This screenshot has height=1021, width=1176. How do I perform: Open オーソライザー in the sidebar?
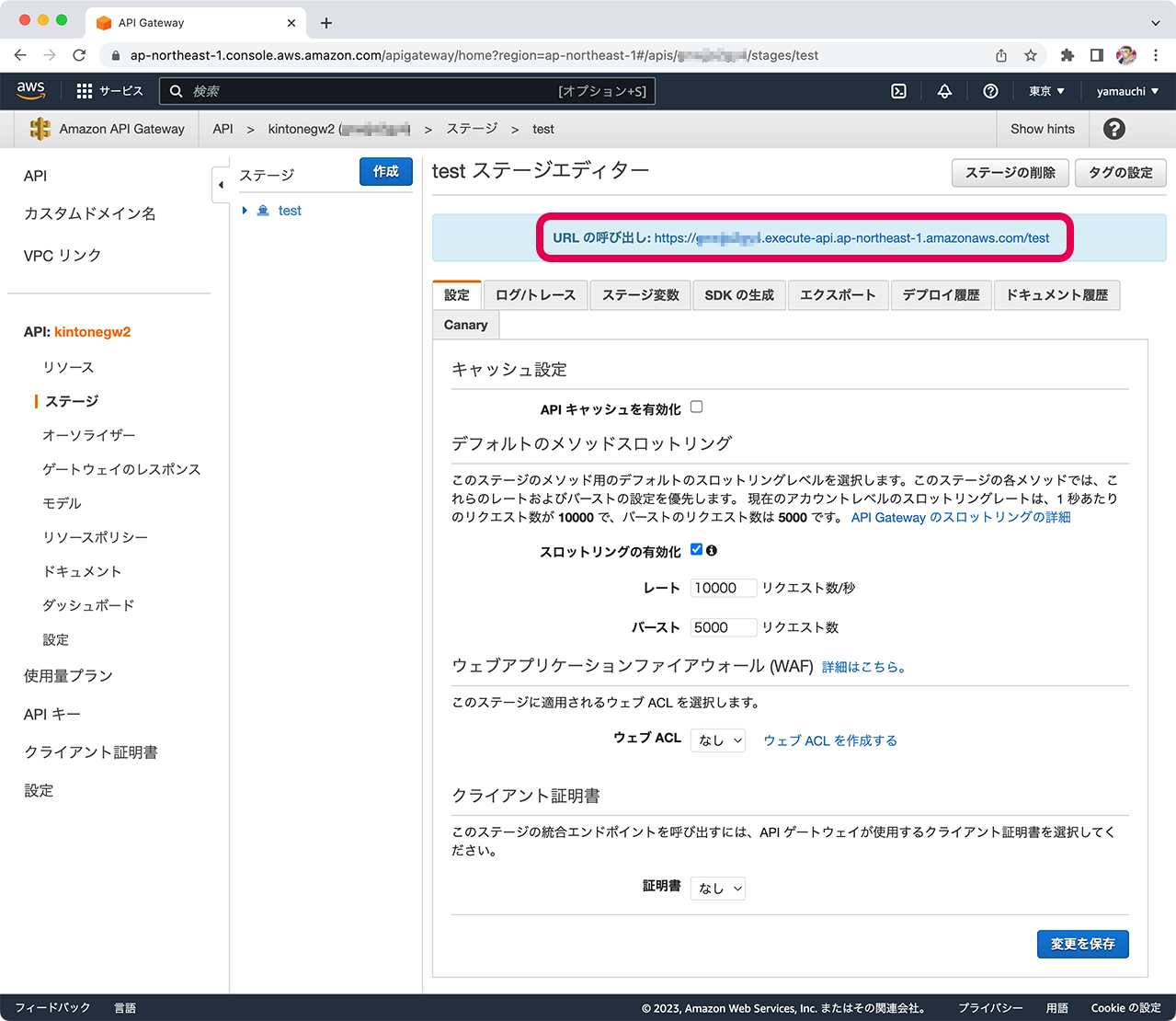click(x=88, y=435)
